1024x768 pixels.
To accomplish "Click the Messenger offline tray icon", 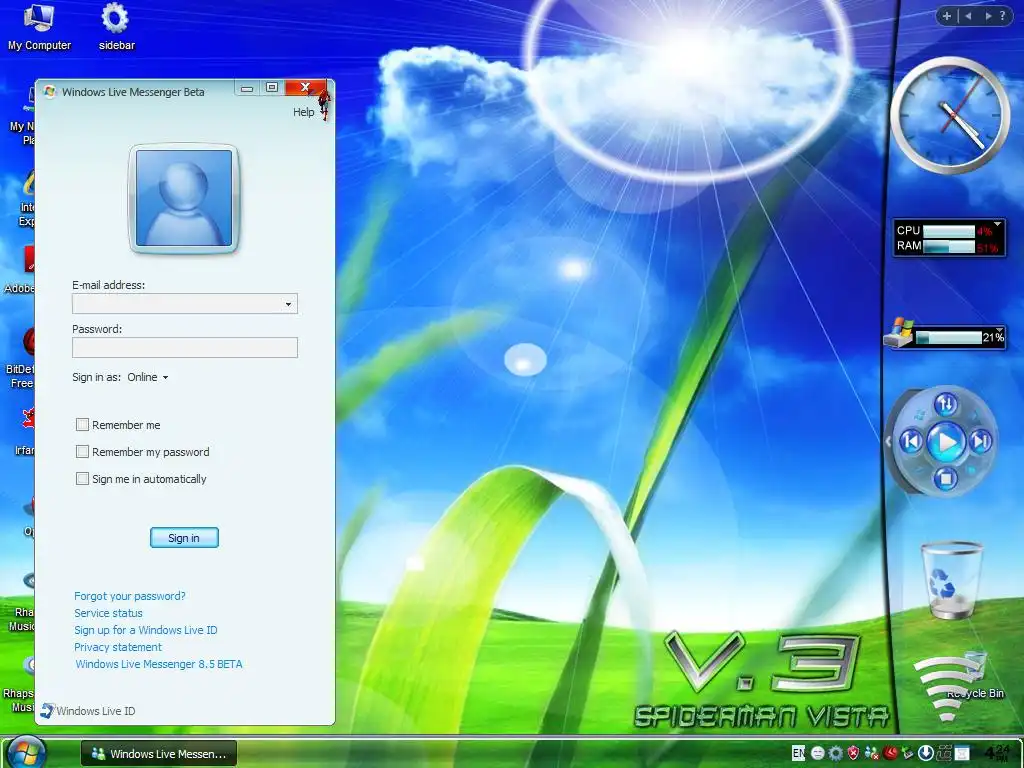I will (x=871, y=753).
